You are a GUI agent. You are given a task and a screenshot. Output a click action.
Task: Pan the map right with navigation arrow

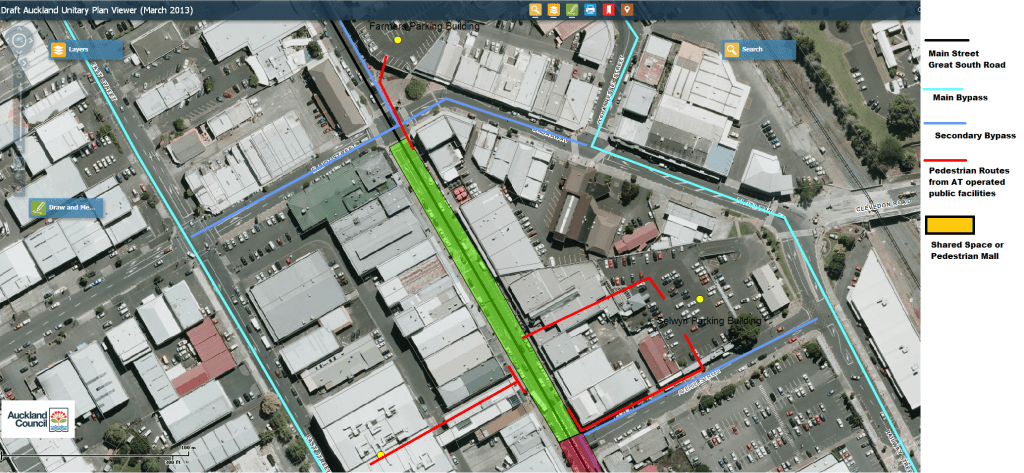click(x=31, y=40)
